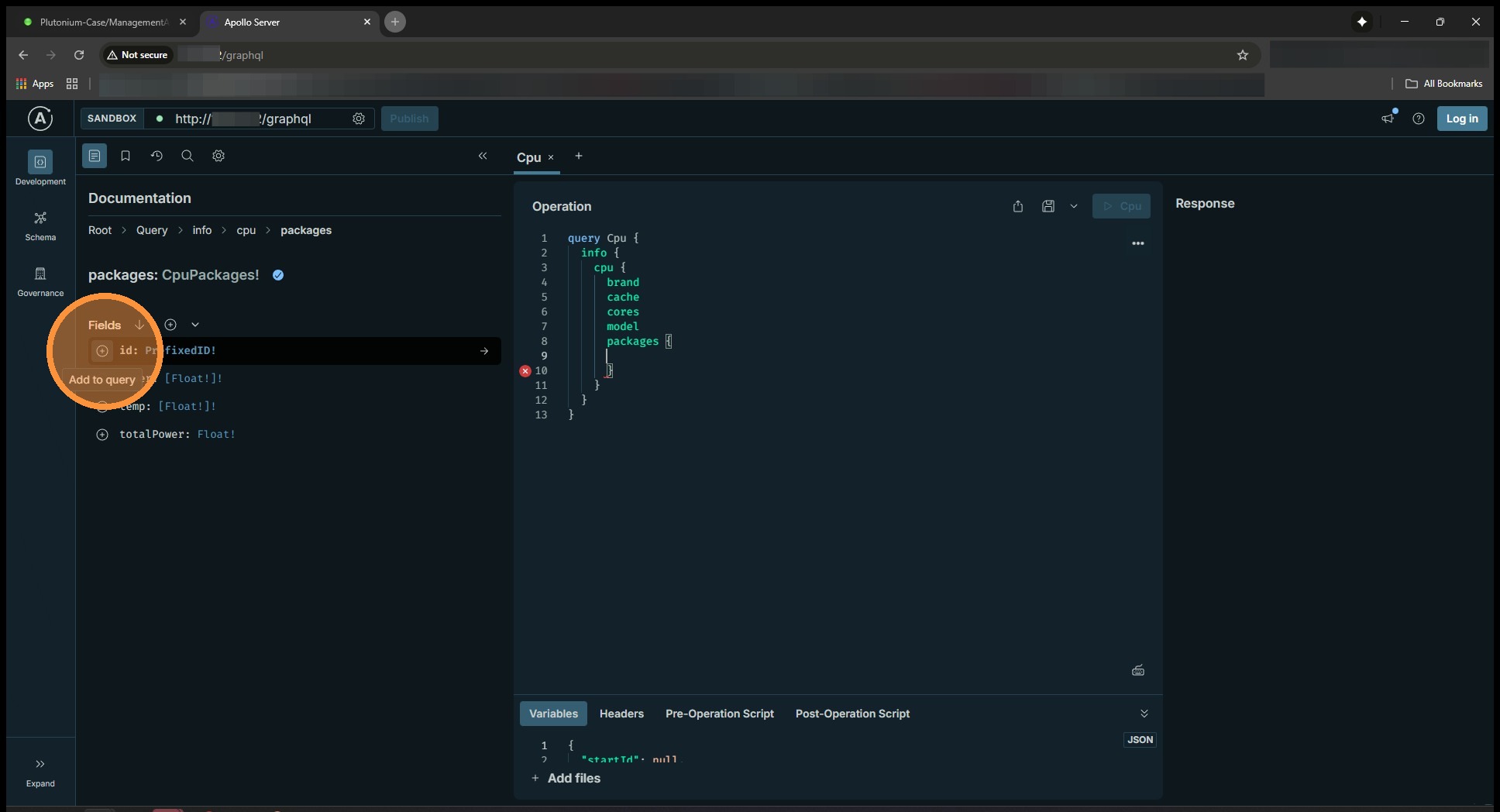Viewport: 1500px width, 812px height.
Task: Click the endpoint URL input field
Action: 256,119
